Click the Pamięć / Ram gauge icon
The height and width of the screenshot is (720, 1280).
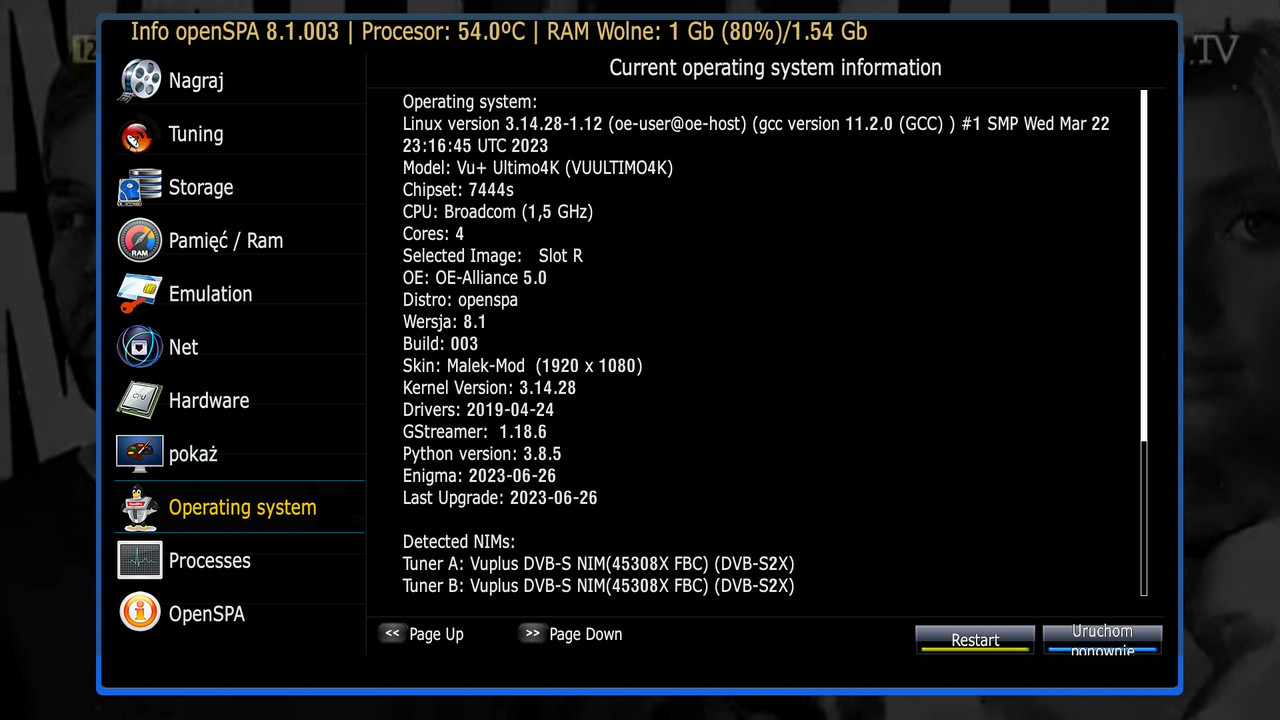click(x=140, y=240)
